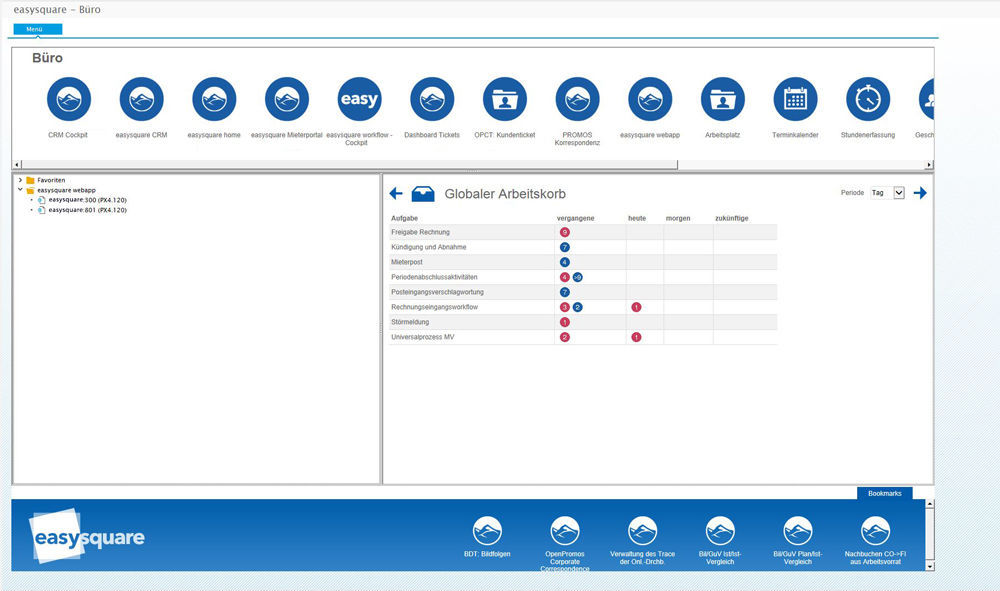Go forward with right arrow near Periode
The image size is (1000, 591).
click(x=920, y=193)
